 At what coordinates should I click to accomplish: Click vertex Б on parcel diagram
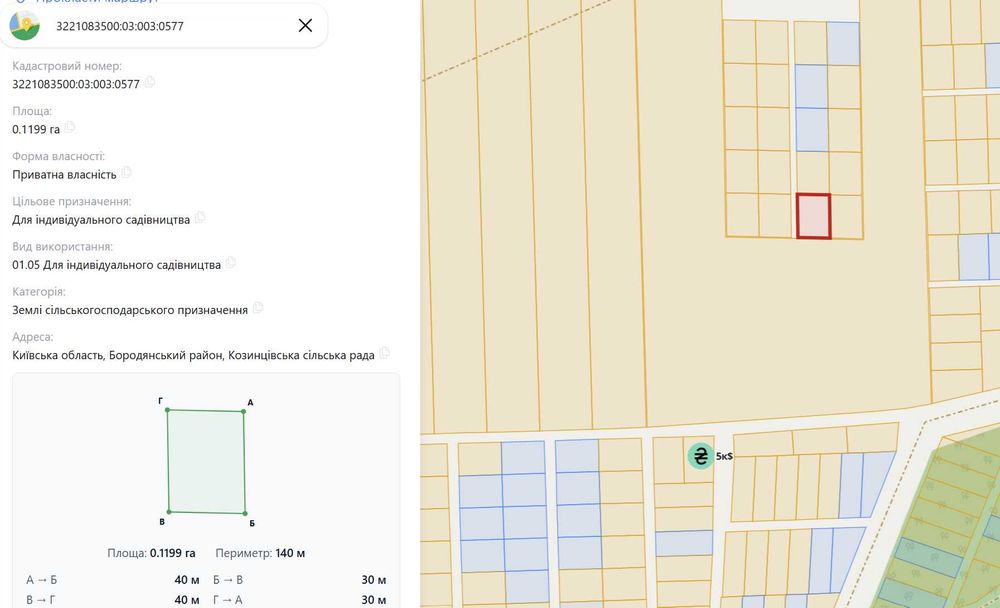pos(245,513)
